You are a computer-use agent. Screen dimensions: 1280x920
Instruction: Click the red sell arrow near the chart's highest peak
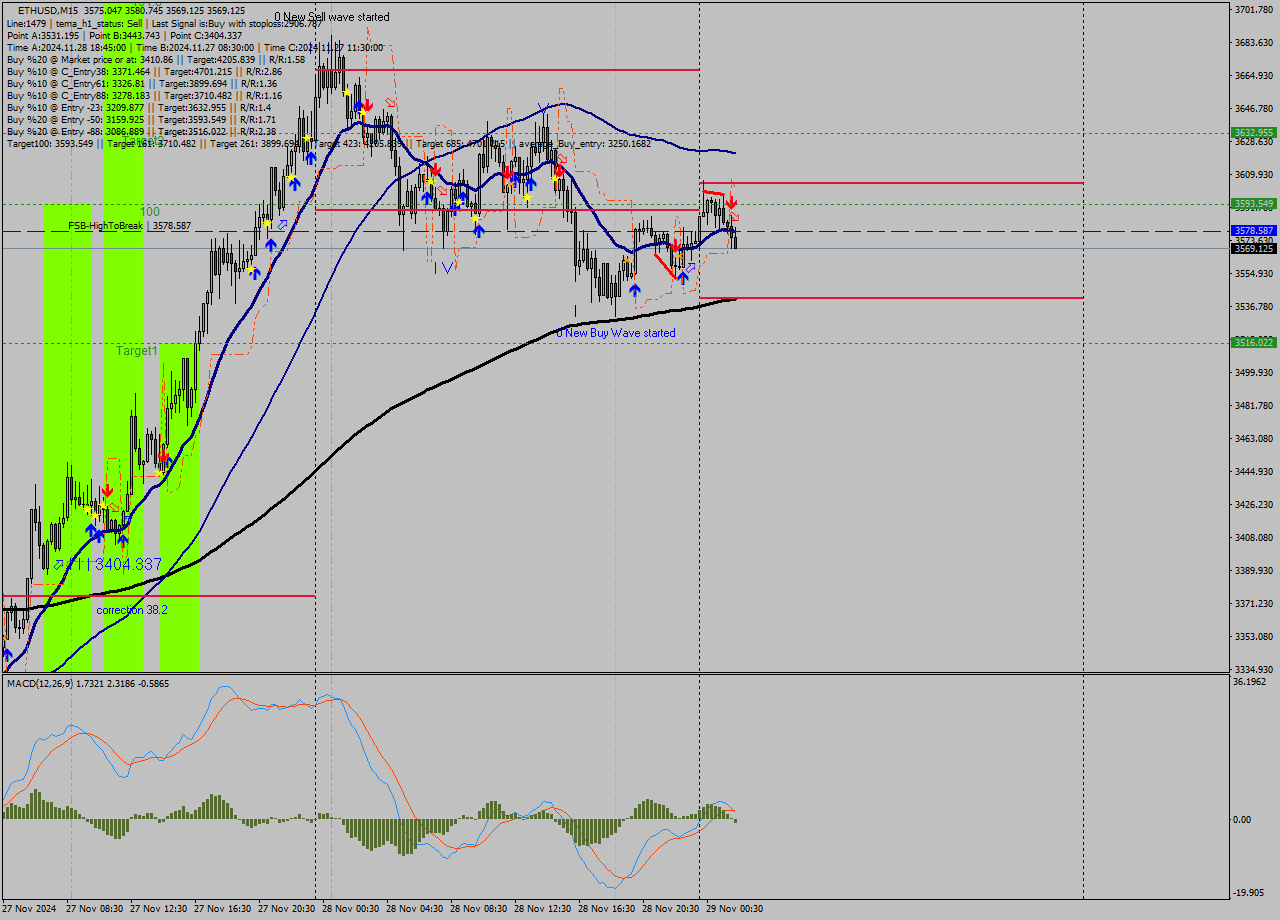point(367,106)
